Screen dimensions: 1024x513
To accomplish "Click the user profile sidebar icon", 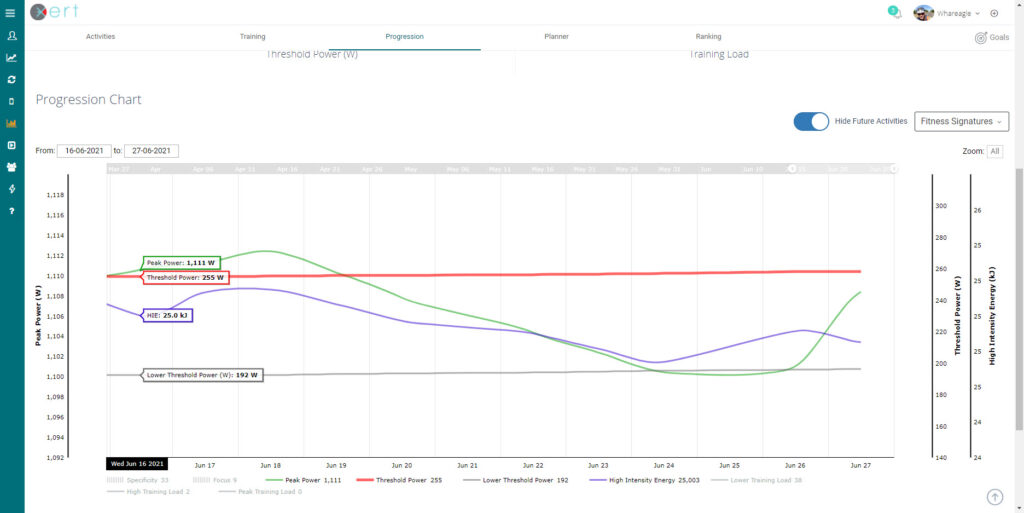I will [11, 36].
